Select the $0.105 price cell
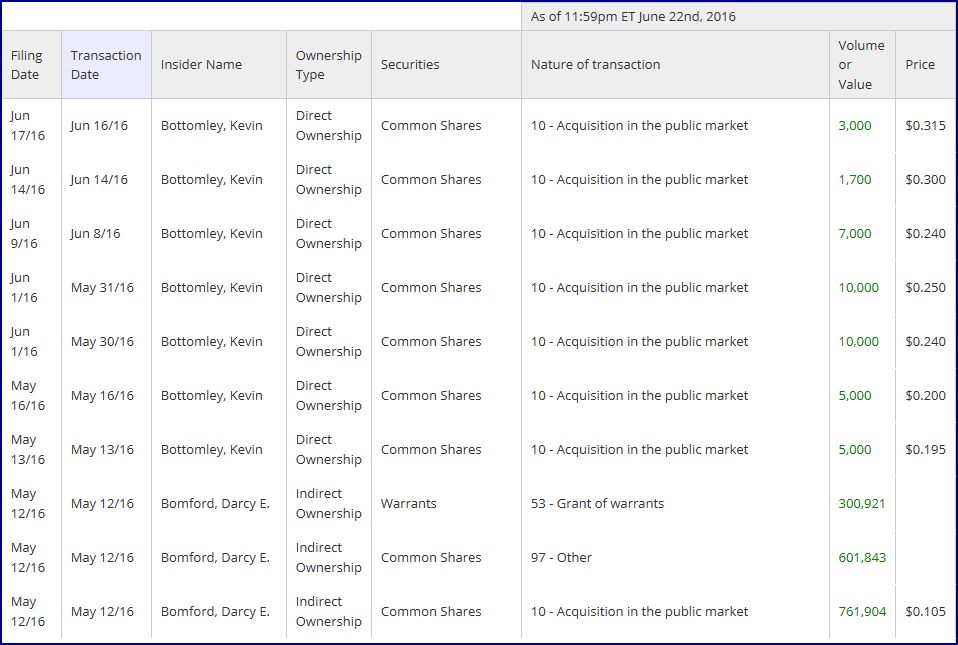958x645 pixels. 925,612
